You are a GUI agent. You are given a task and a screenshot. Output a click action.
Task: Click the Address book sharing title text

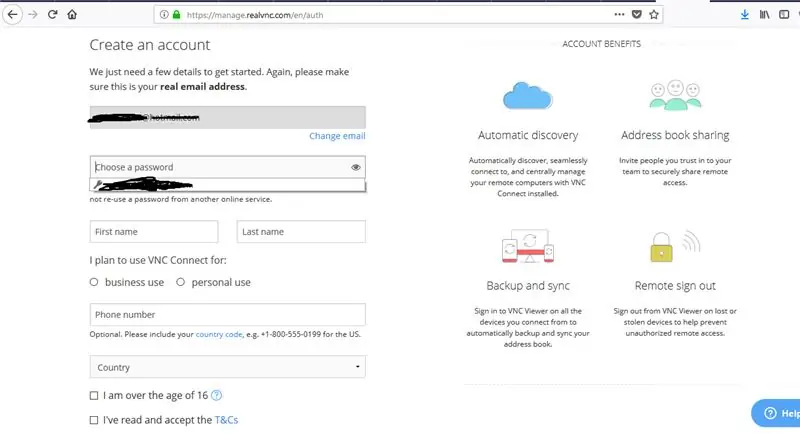click(x=675, y=135)
